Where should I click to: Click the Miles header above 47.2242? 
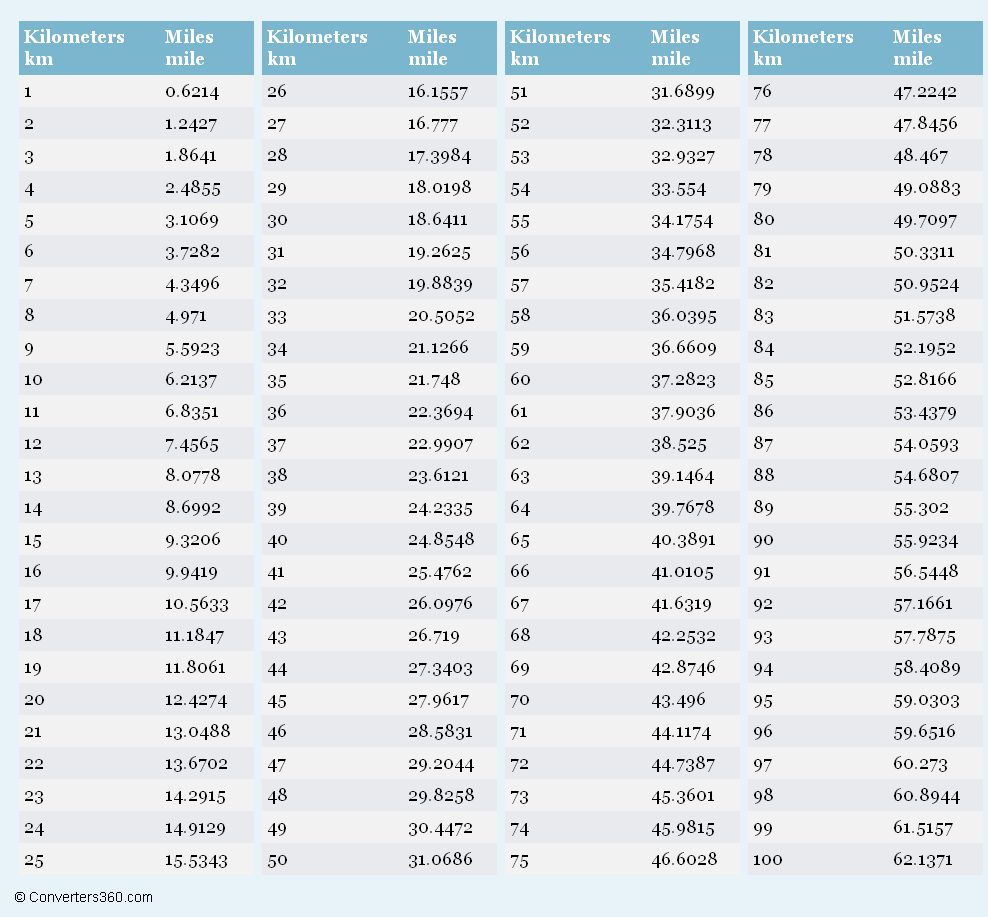917,47
